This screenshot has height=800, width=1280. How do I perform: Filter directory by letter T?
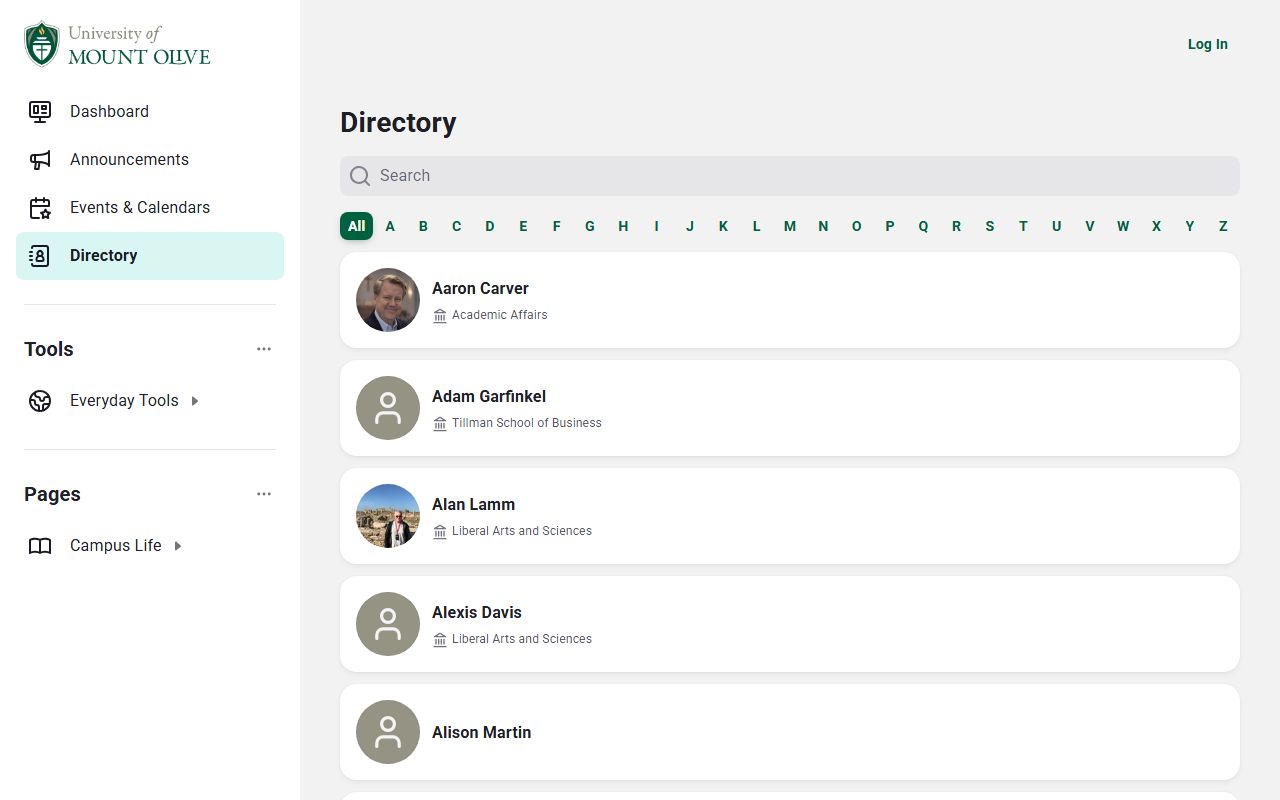point(1023,226)
